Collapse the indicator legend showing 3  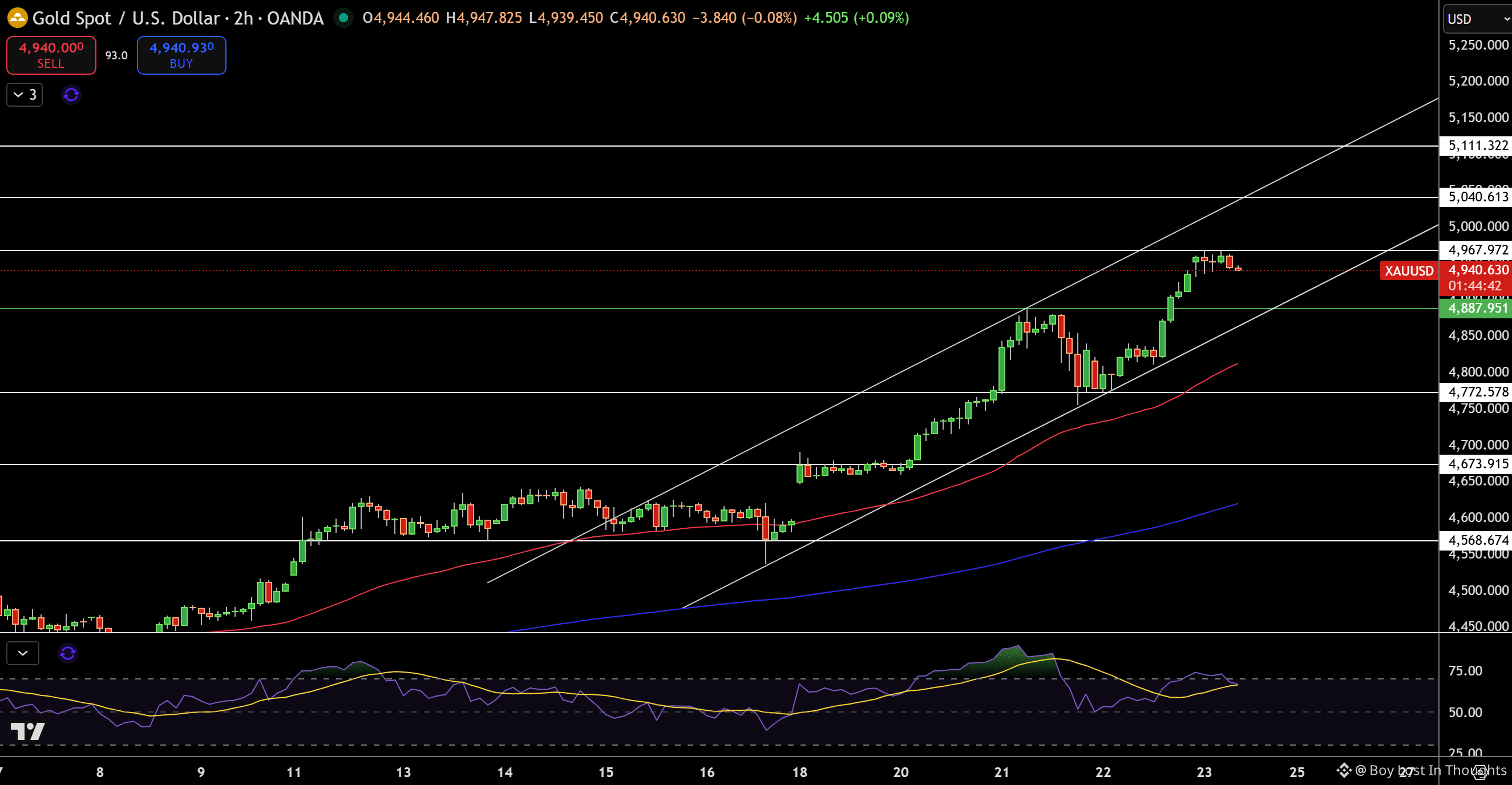[x=25, y=95]
